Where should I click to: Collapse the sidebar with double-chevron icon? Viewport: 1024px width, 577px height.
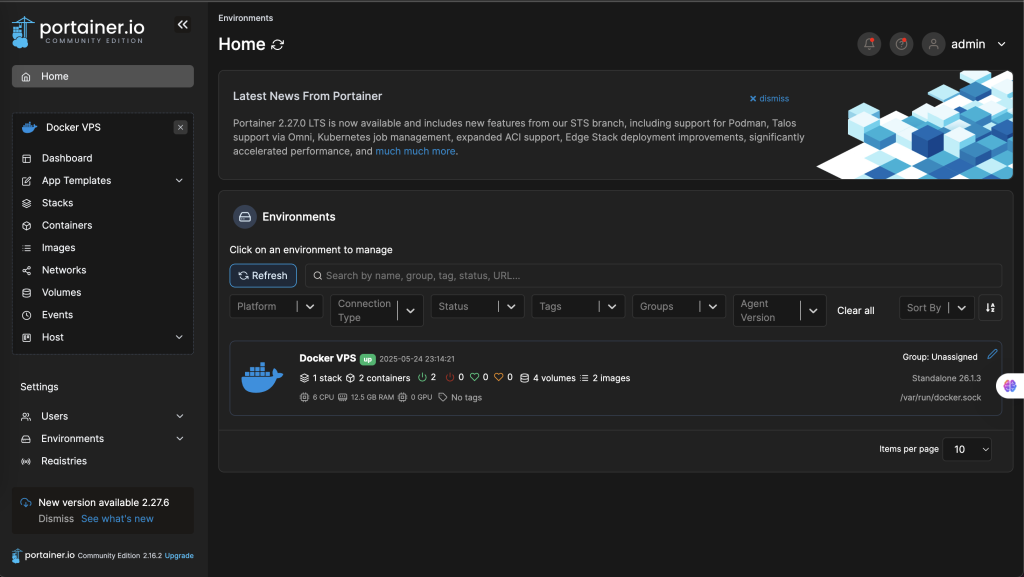click(x=183, y=25)
